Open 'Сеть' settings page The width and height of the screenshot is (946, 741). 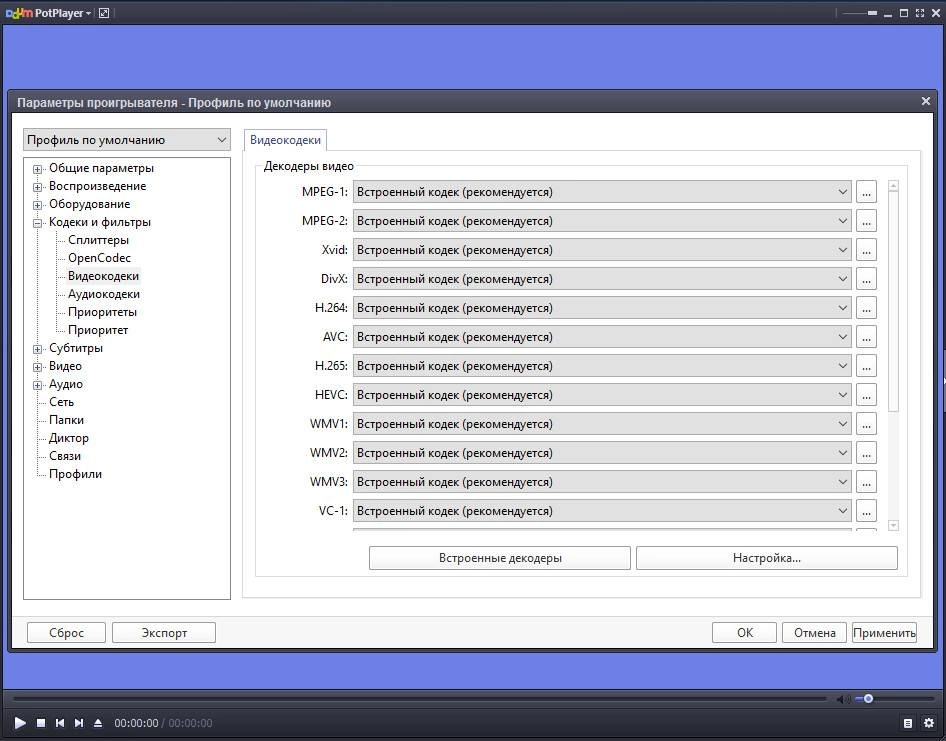click(62, 402)
